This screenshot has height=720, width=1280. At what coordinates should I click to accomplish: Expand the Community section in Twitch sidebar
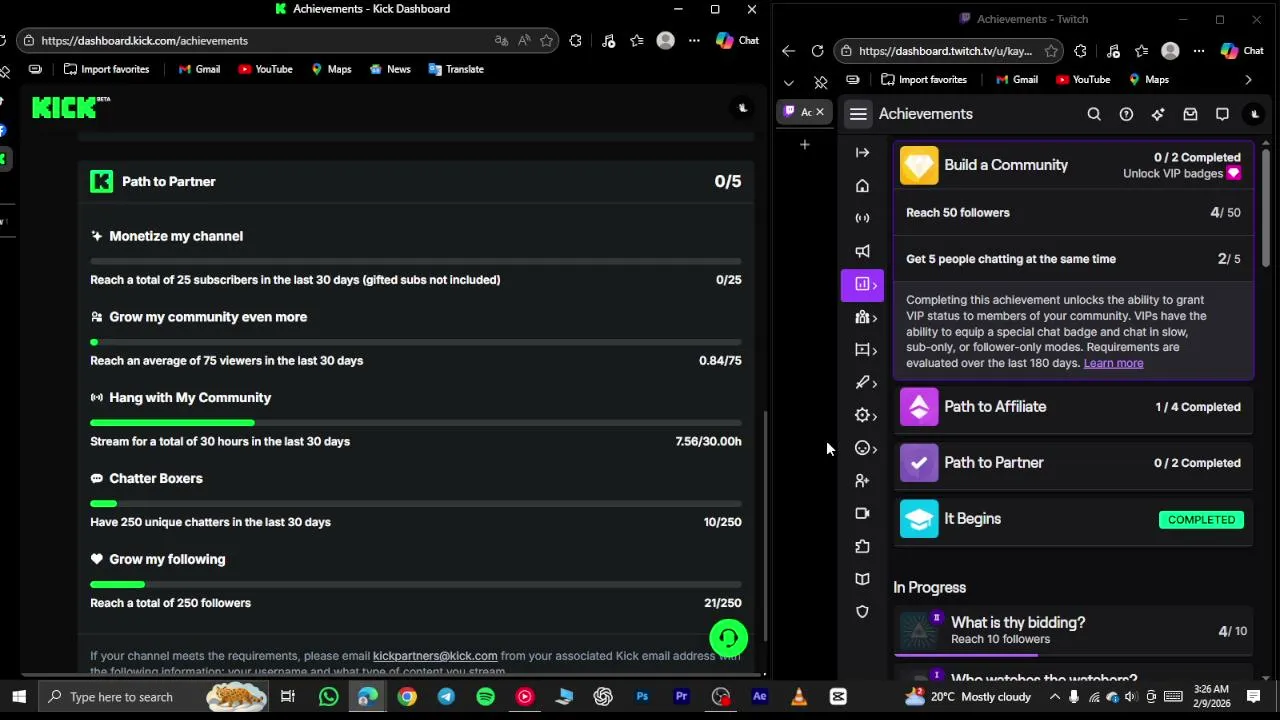coord(866,317)
